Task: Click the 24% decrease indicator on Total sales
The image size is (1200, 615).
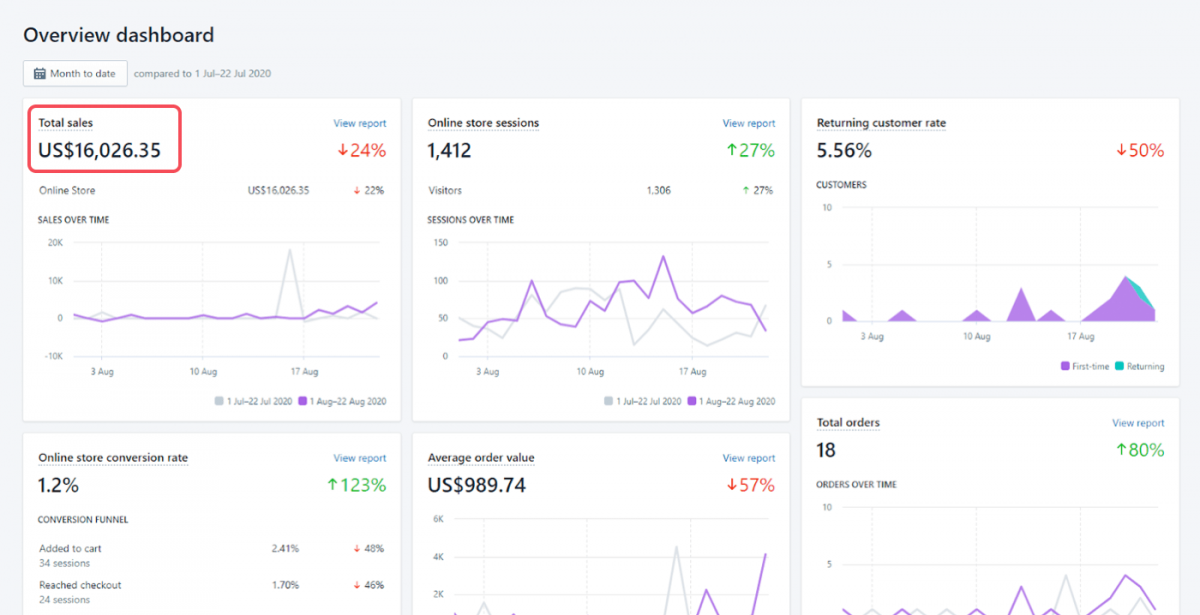Action: click(x=361, y=151)
